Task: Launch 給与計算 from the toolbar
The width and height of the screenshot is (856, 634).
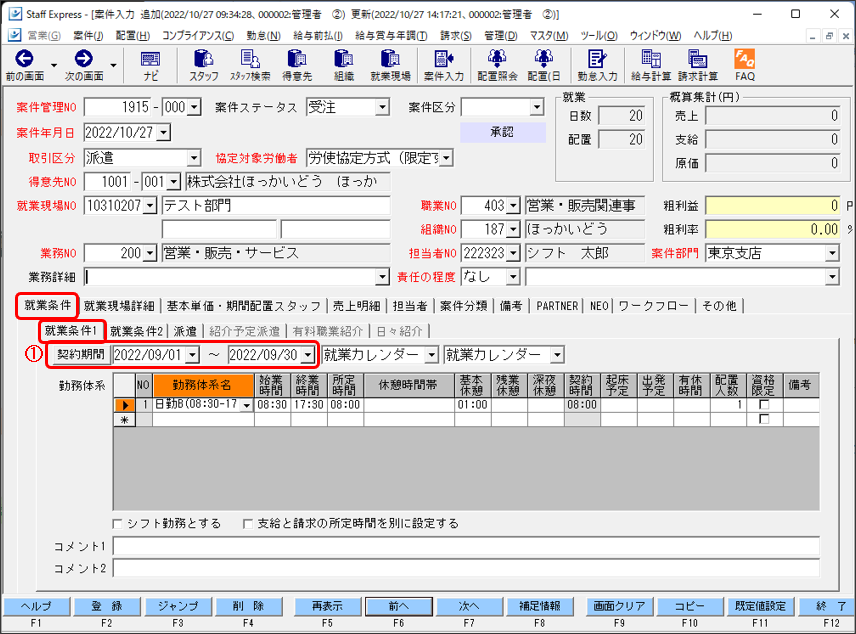Action: 650,66
